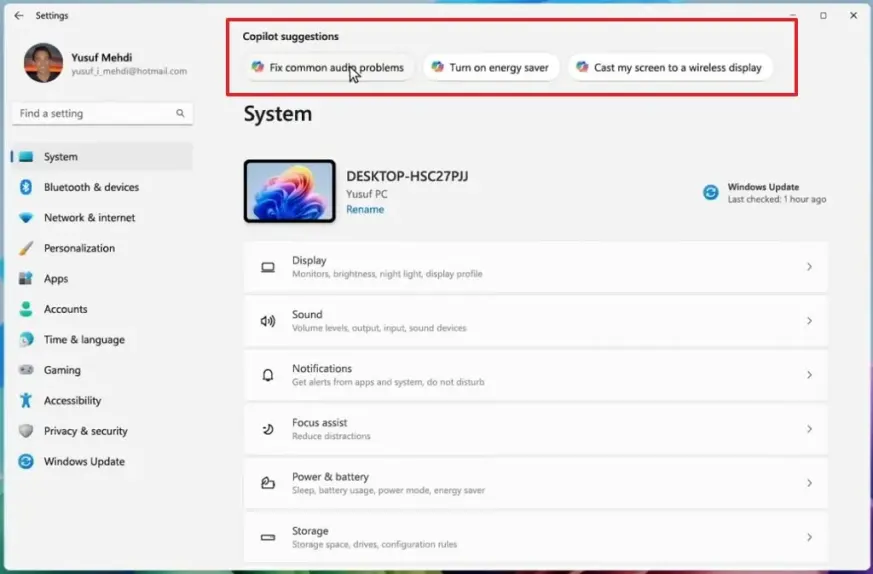
Task: Select Apps in the sidebar menu
Action: 56,279
